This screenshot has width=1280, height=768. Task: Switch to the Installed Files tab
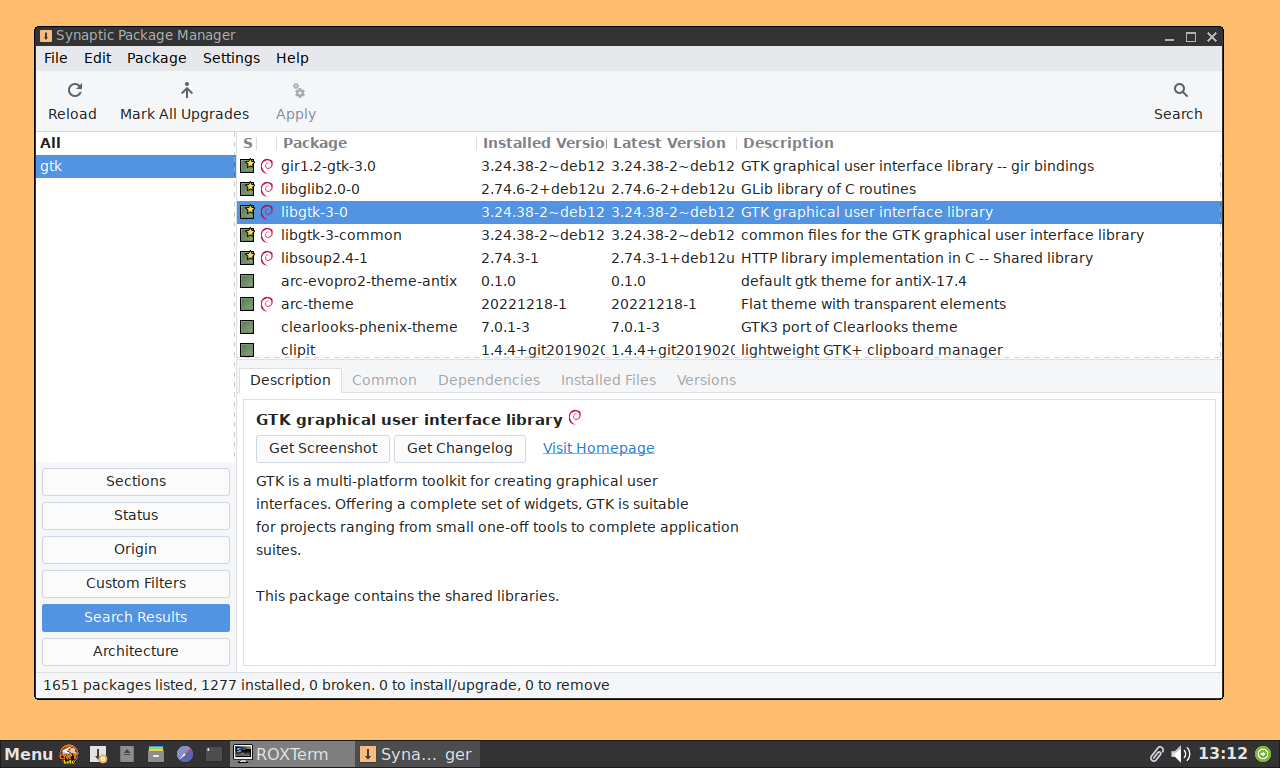pos(608,380)
